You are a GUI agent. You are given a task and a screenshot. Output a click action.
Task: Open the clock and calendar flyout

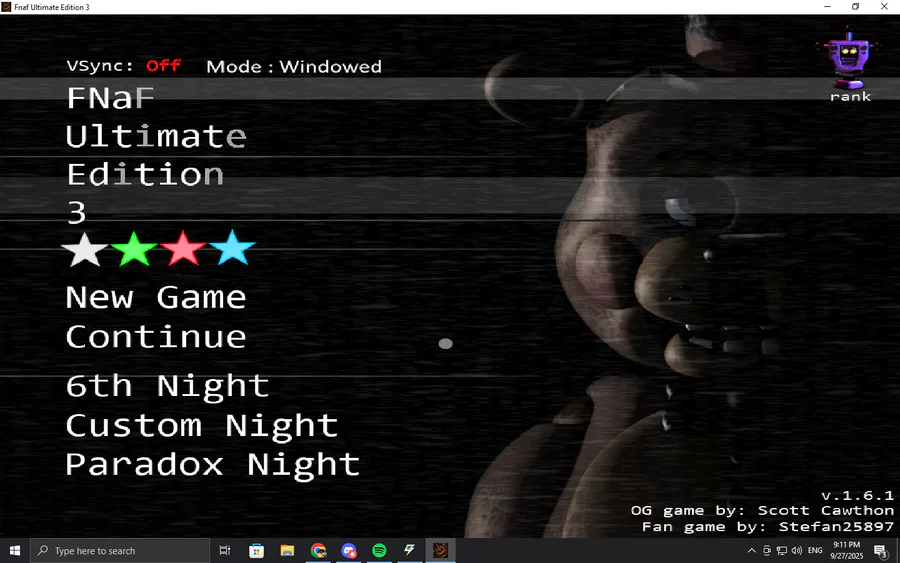click(x=847, y=550)
